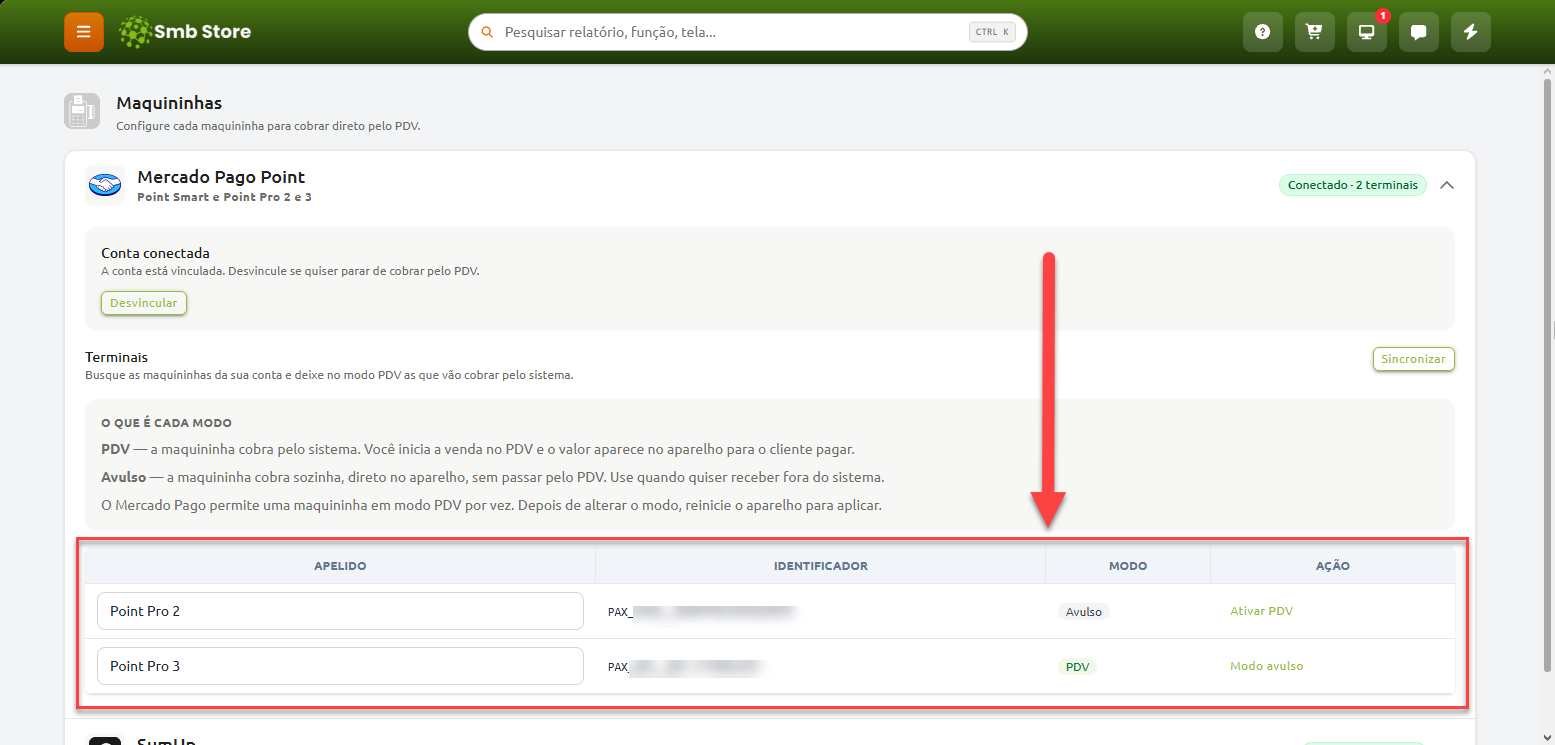This screenshot has height=745, width=1555.
Task: Click the Mercado Pago handshake logo
Action: point(104,185)
